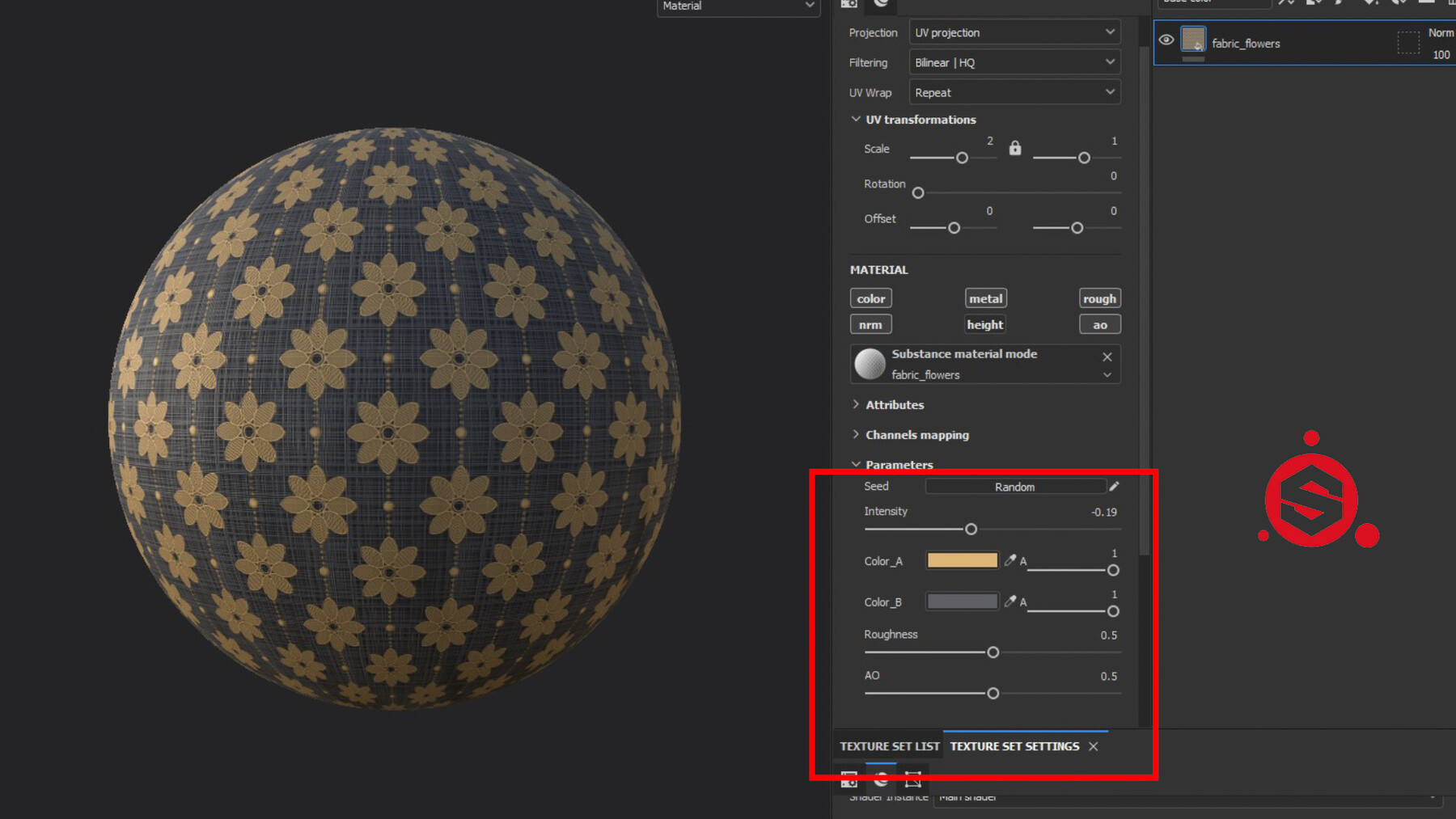Open the UV Wrap dropdown set to Repeat

pos(1014,92)
